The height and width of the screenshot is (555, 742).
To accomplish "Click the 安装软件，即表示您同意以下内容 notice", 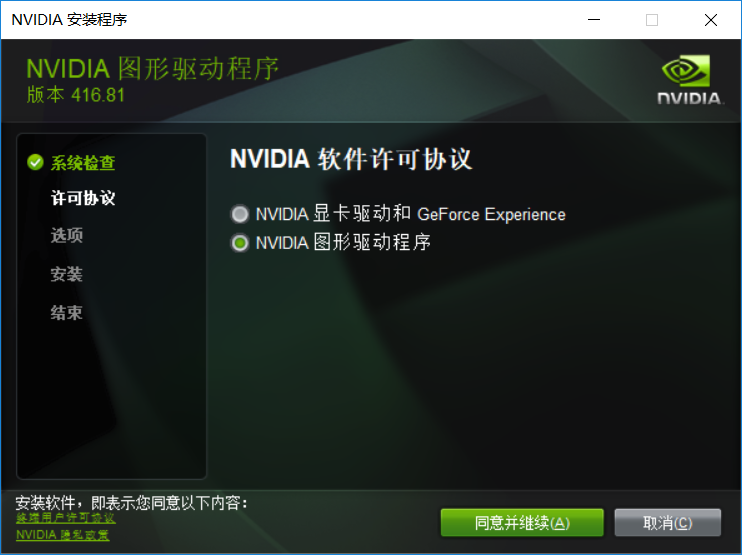I will pyautogui.click(x=131, y=502).
